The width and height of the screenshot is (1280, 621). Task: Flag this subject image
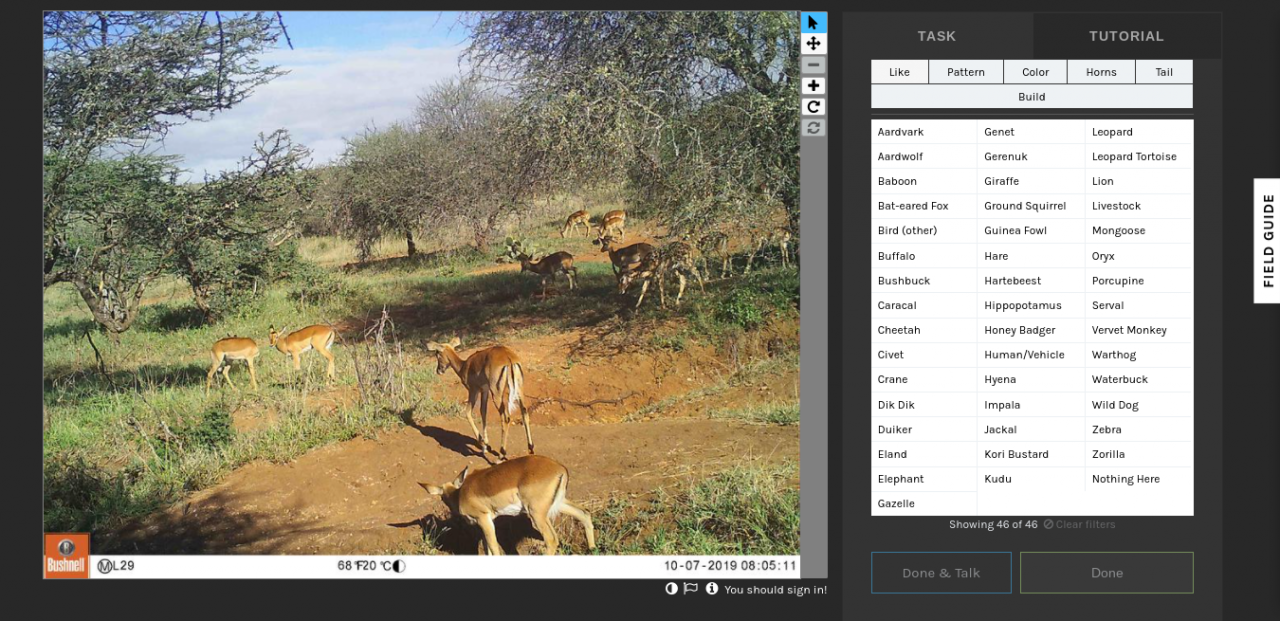point(690,589)
